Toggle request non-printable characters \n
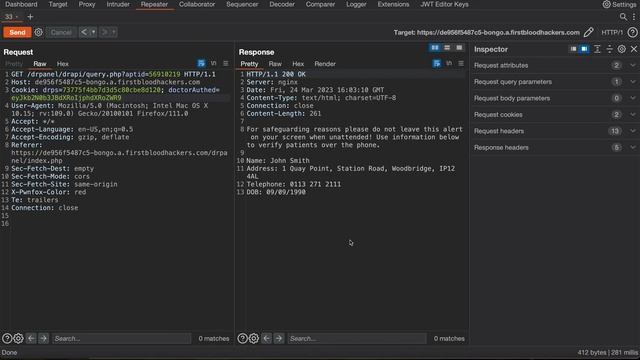The width and height of the screenshot is (640, 360). point(213,64)
